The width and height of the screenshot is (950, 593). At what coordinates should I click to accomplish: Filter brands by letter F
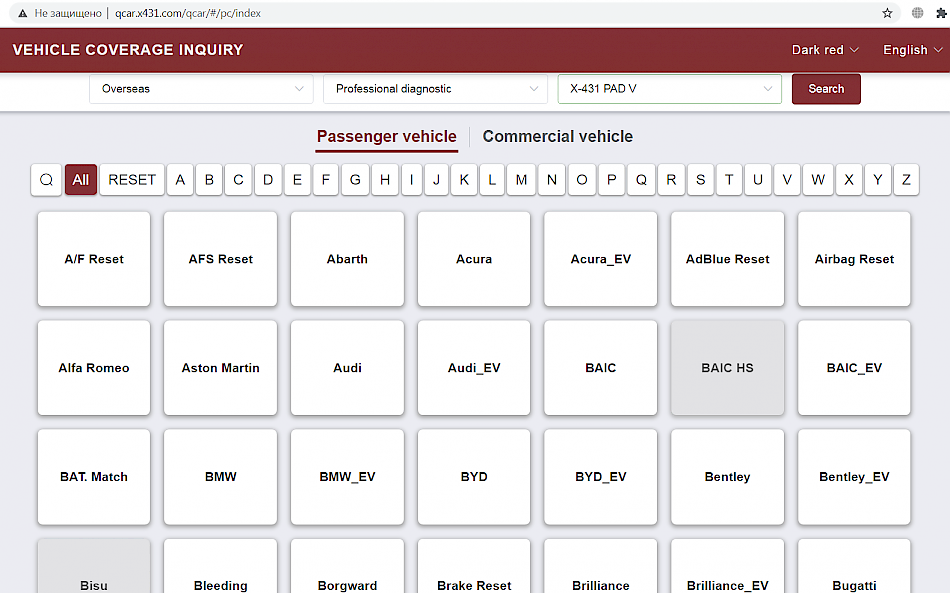tap(325, 180)
